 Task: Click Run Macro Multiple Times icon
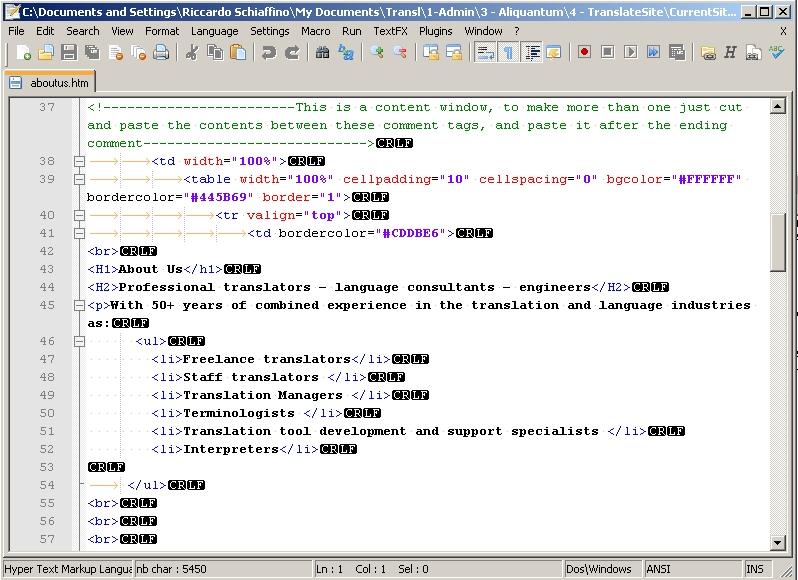653,52
